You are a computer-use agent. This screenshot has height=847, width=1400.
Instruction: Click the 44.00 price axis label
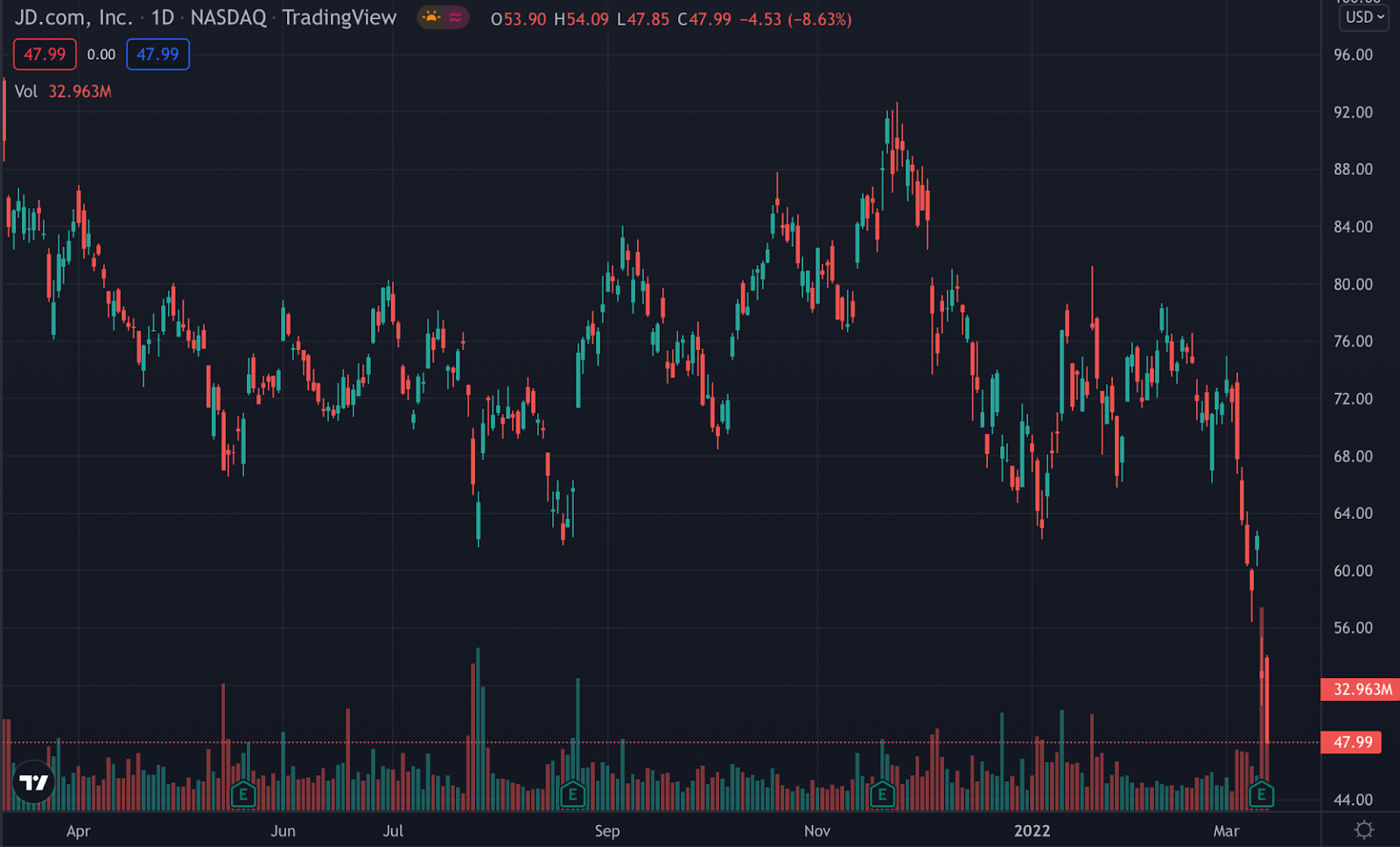(x=1353, y=800)
